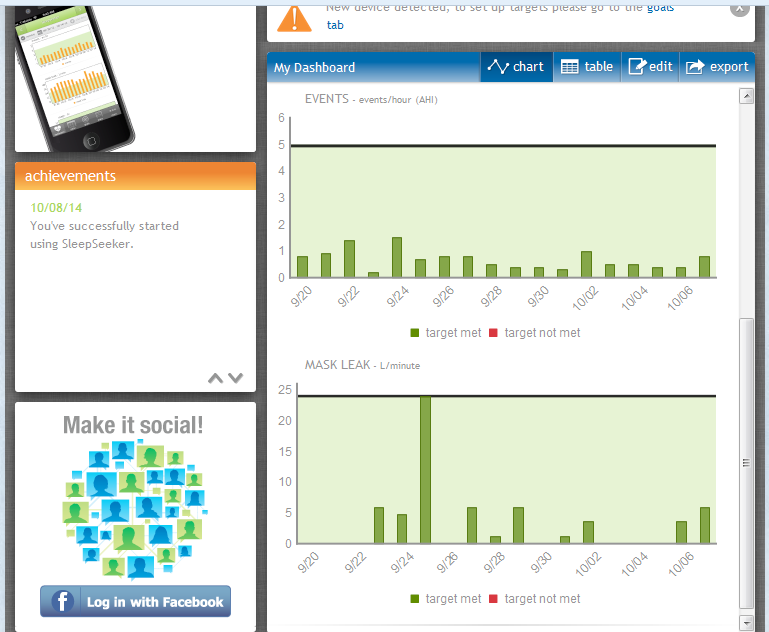The height and width of the screenshot is (632, 769).
Task: Switch dashboard to chart view
Action: pyautogui.click(x=516, y=67)
